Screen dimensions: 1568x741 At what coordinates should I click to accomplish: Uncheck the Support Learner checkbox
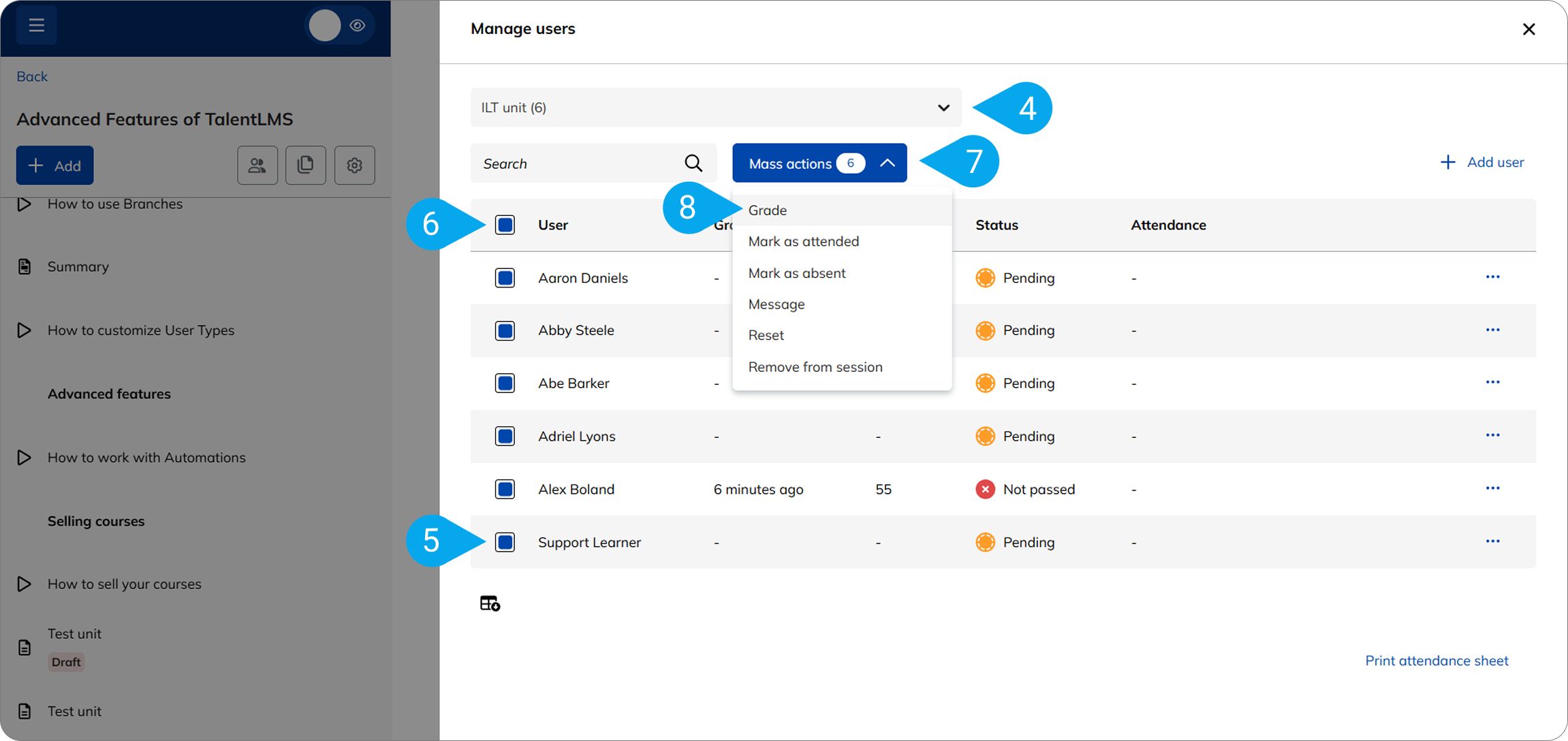click(505, 542)
